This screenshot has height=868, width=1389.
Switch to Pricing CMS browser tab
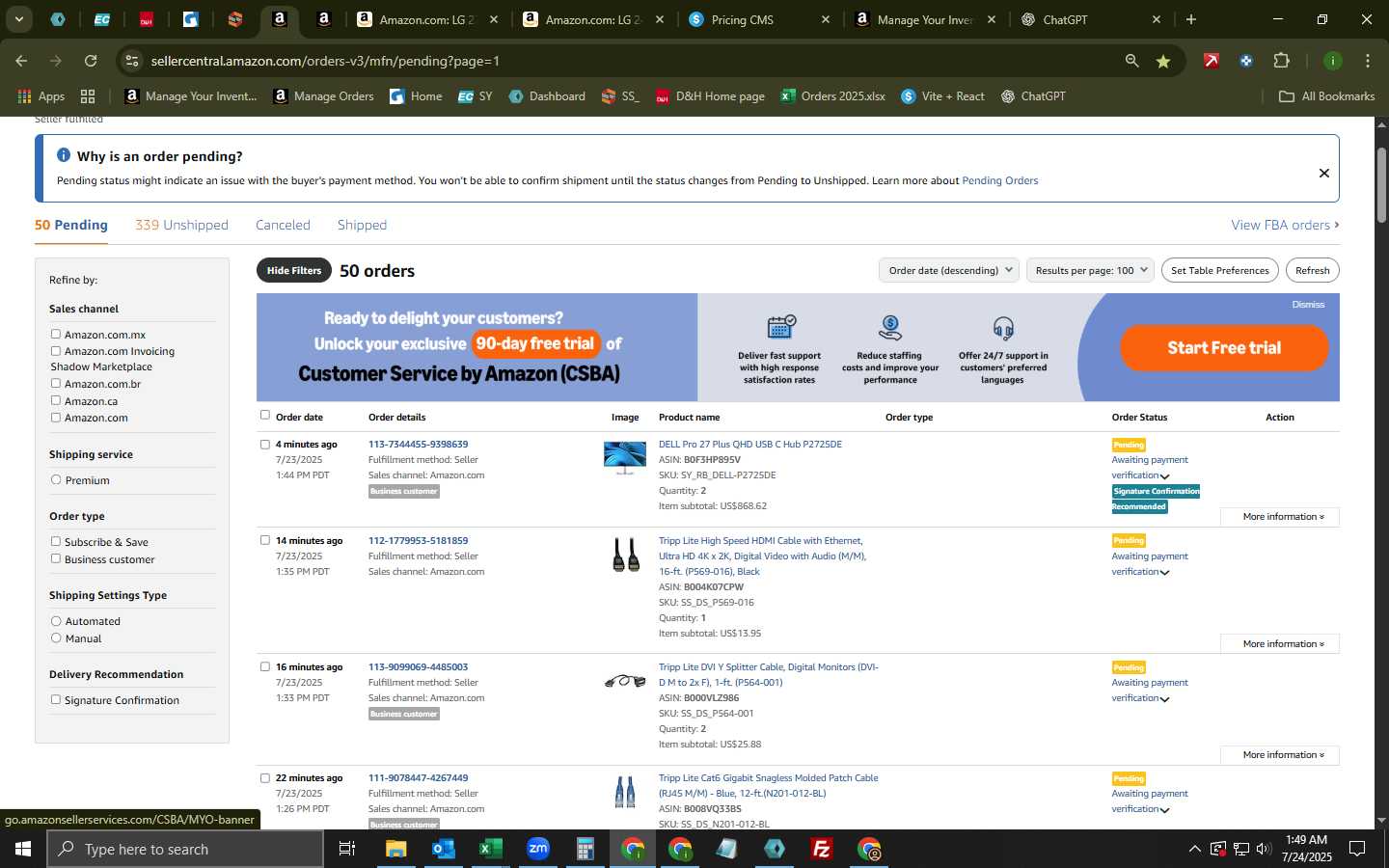click(757, 19)
